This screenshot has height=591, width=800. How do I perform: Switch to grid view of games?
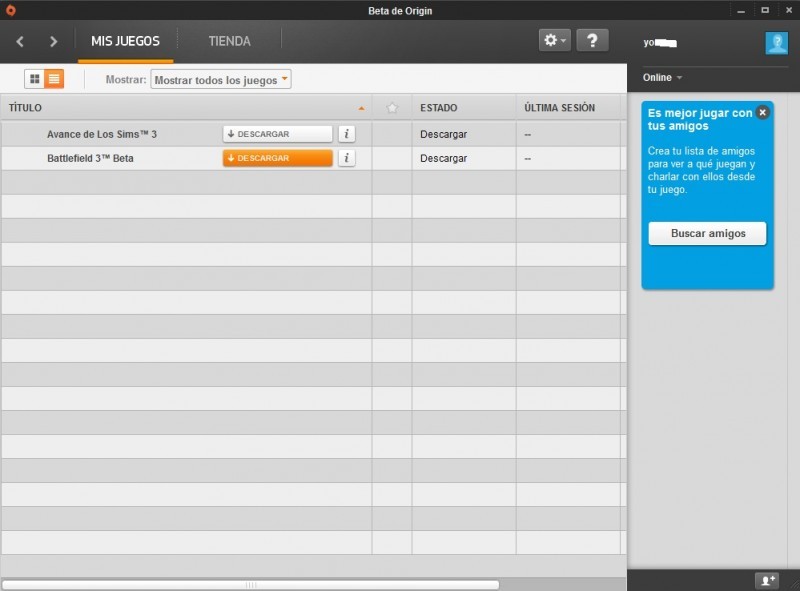click(x=35, y=79)
